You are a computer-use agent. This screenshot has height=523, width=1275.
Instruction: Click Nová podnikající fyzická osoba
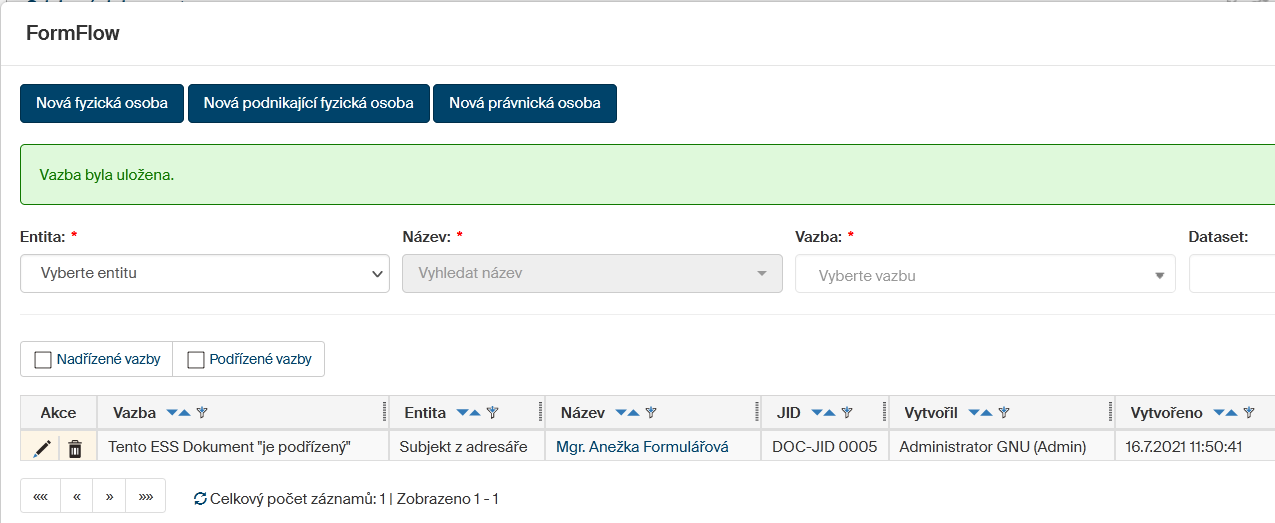pyautogui.click(x=308, y=104)
